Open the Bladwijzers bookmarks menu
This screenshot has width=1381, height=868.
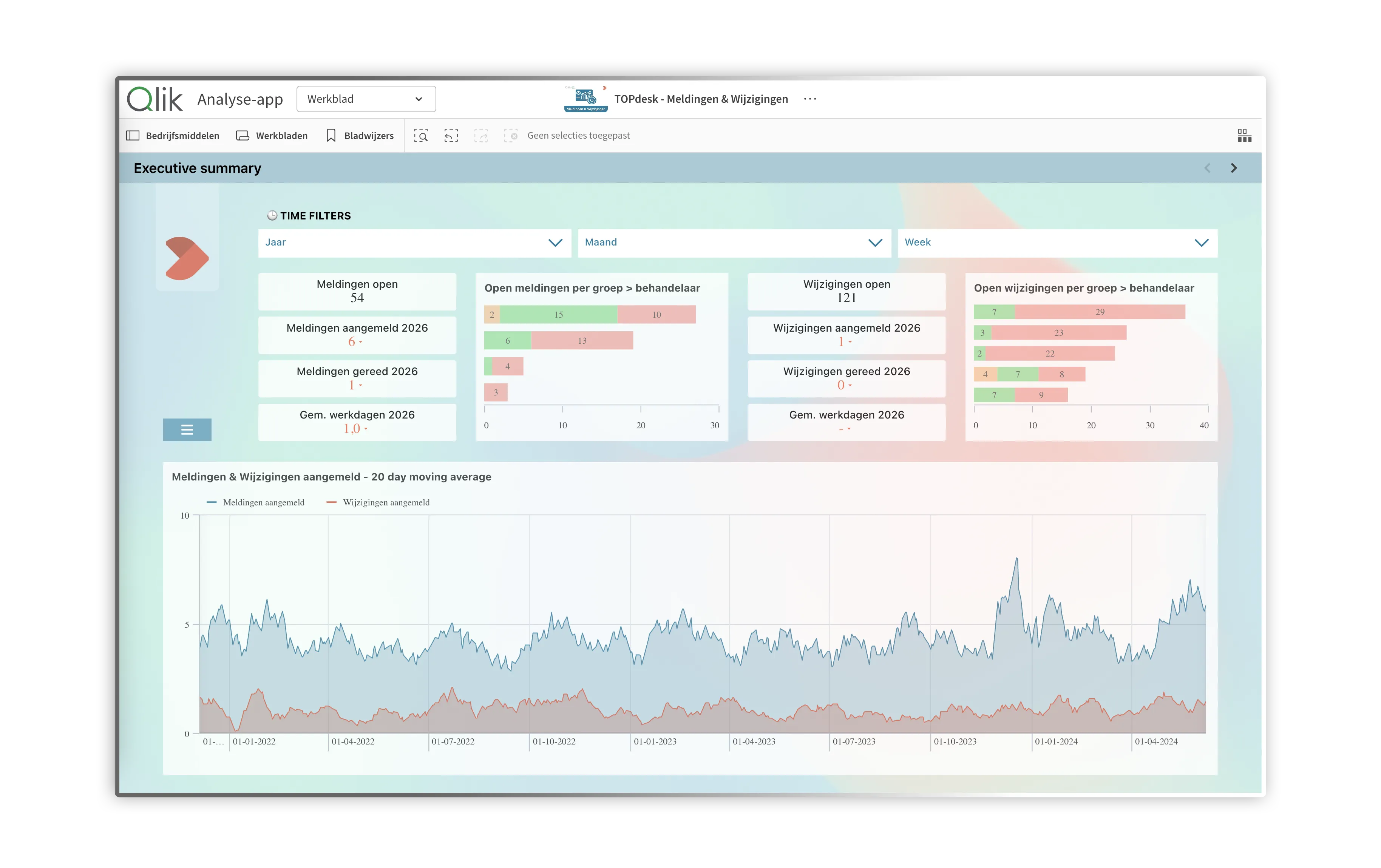[x=360, y=136]
